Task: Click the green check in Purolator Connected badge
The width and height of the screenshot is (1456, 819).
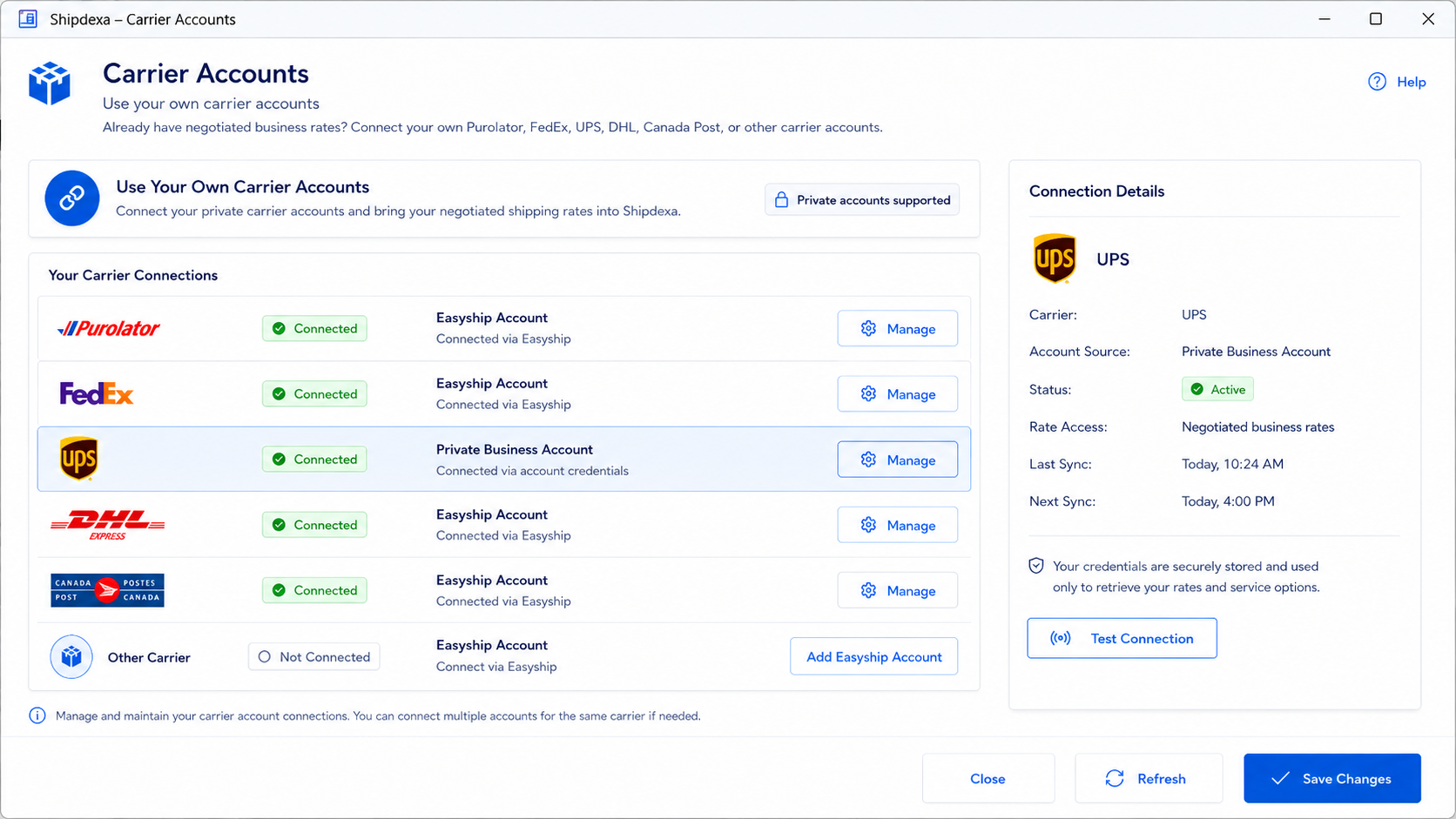Action: [x=279, y=329]
